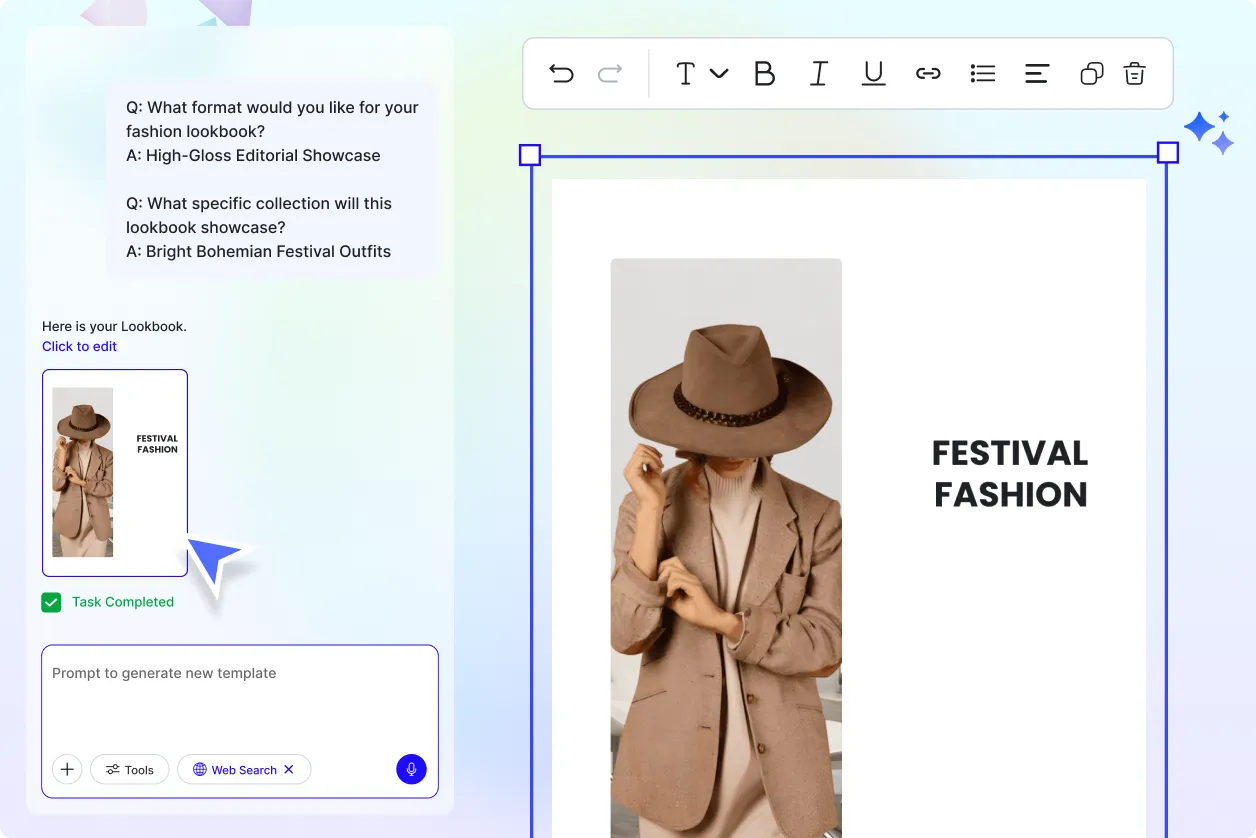Toggle underline formatting

[x=874, y=74]
